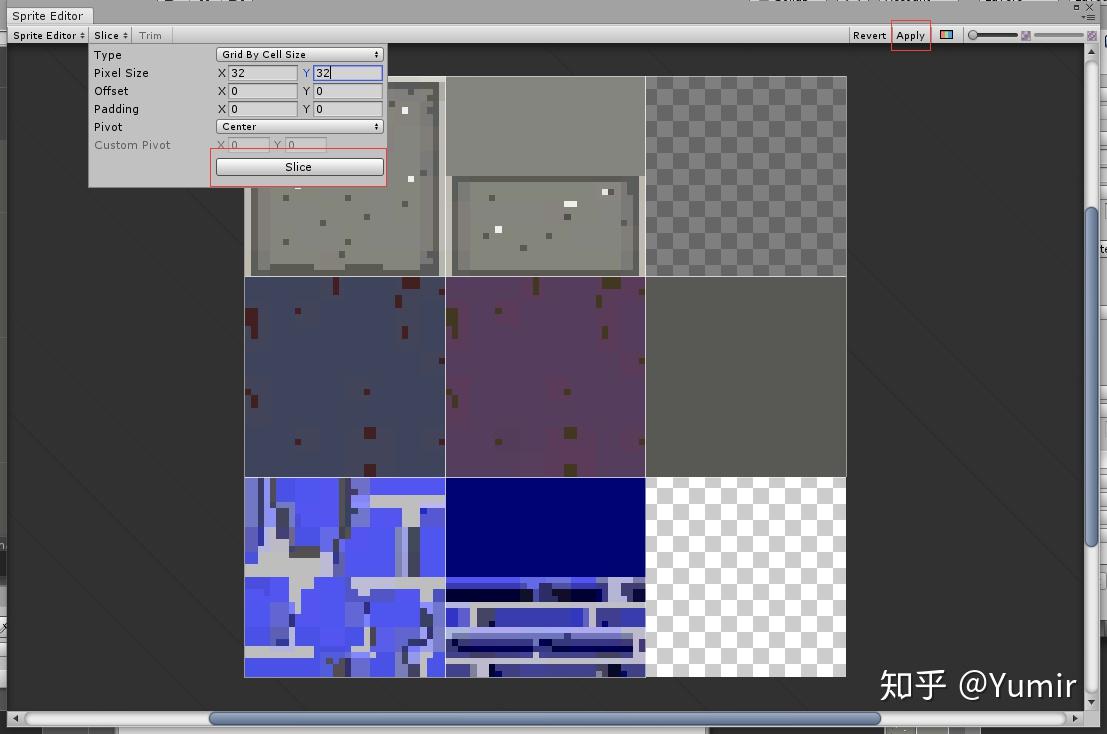Screen dimensions: 1107x734
Task: Select the Sprite Editor tab
Action: [x=47, y=16]
